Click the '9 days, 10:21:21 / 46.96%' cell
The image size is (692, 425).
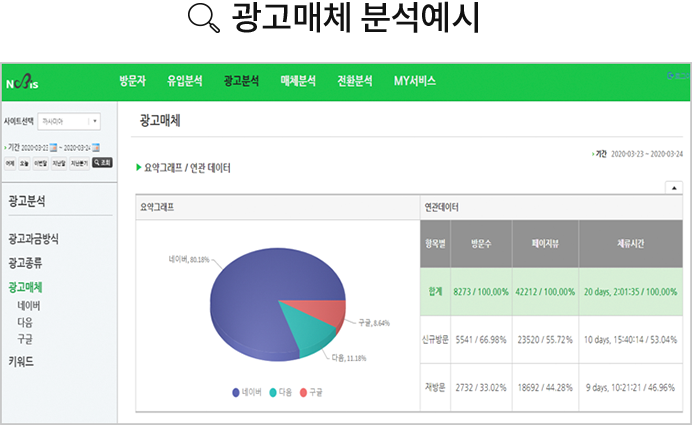coord(631,387)
